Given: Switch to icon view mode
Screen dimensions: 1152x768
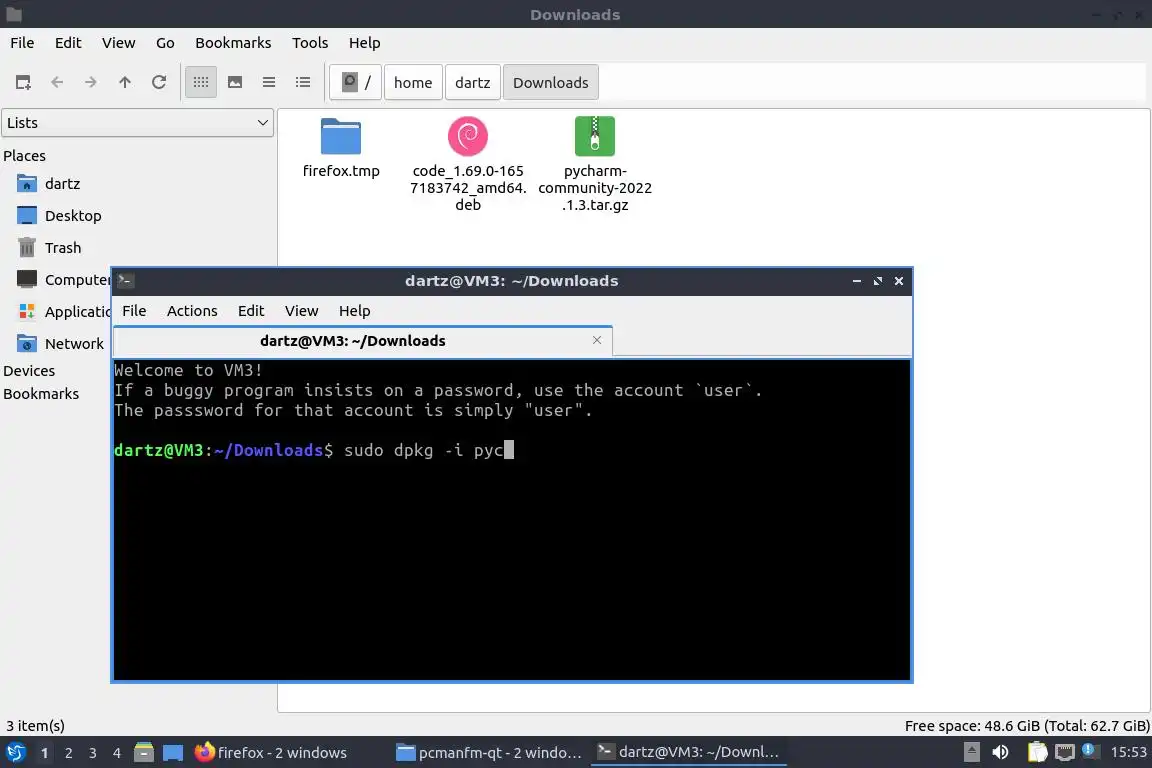Looking at the screenshot, I should pos(201,82).
